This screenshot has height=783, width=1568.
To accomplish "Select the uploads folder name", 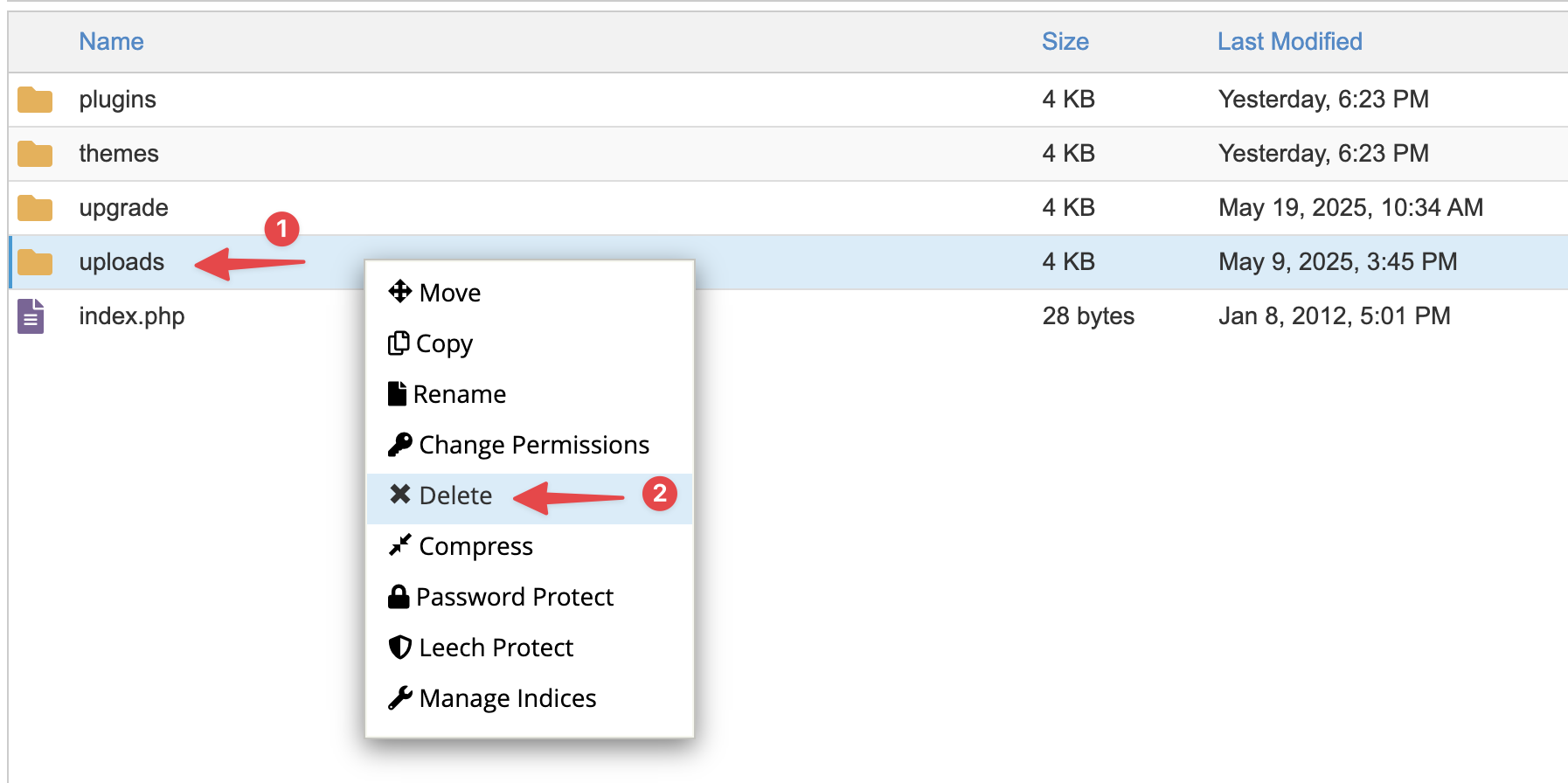I will point(121,262).
